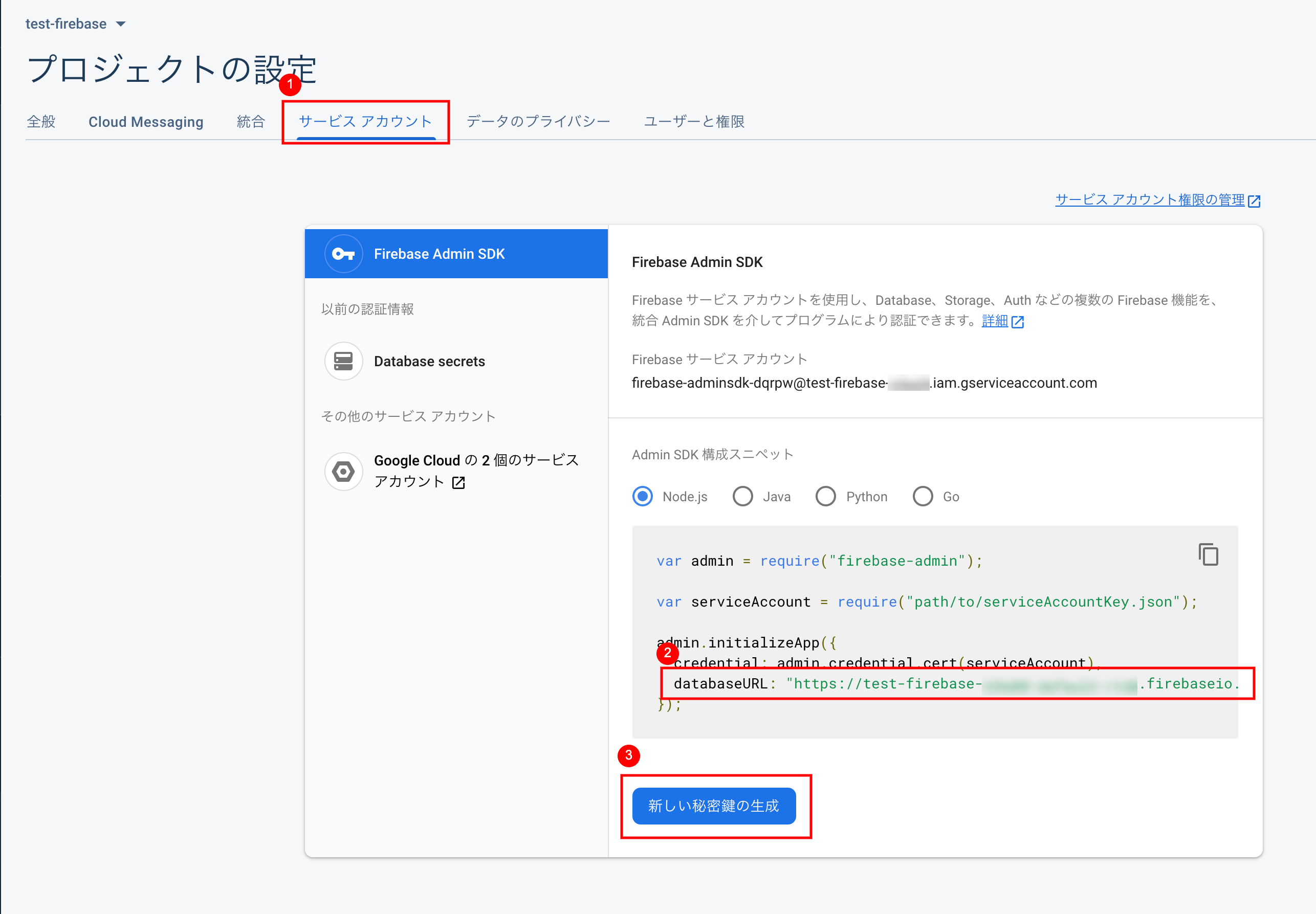Click the その他のサービス アカウント section label

click(x=408, y=416)
